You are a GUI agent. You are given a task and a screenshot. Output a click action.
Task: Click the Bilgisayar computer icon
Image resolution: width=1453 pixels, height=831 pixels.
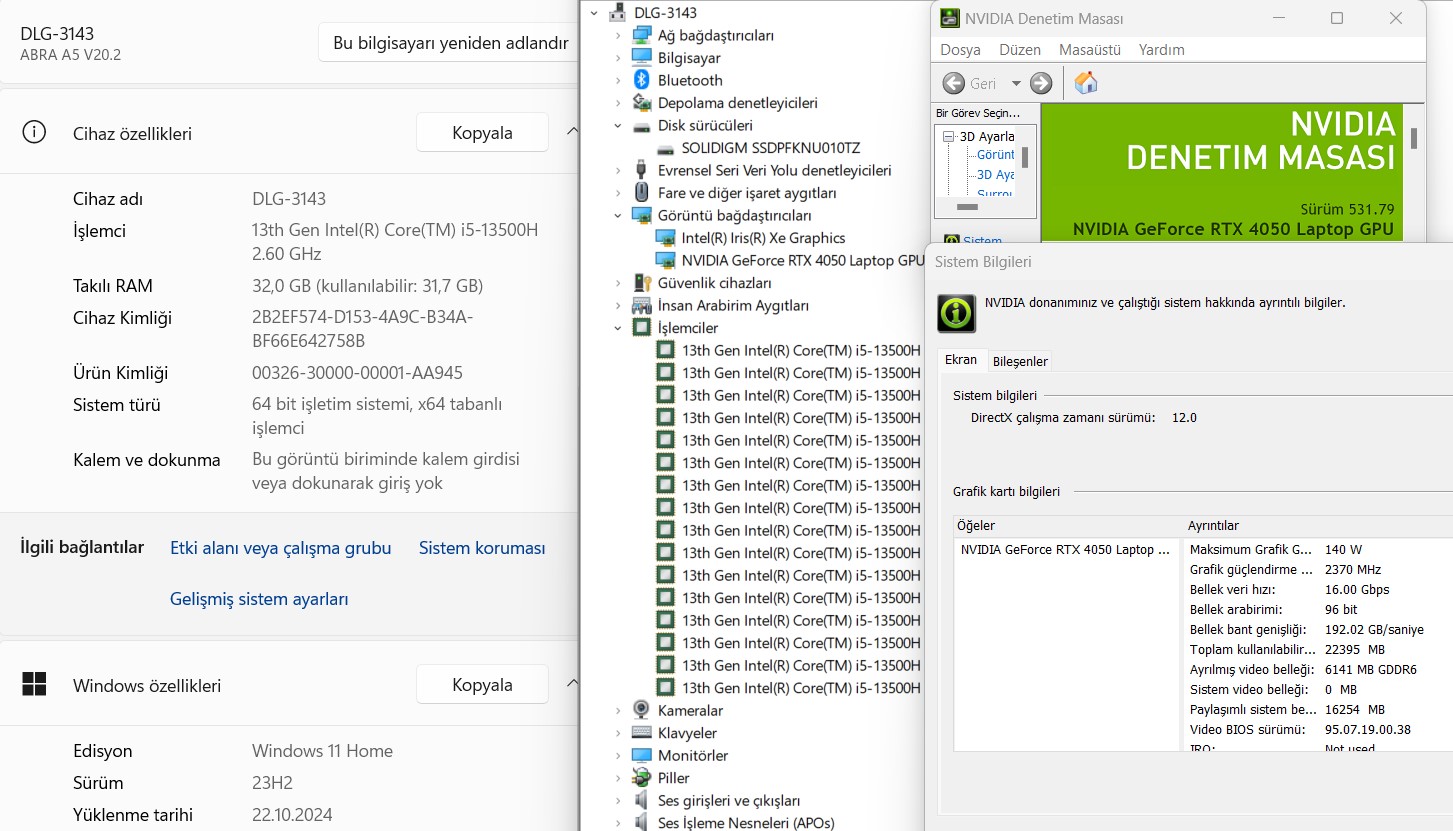[x=641, y=58]
